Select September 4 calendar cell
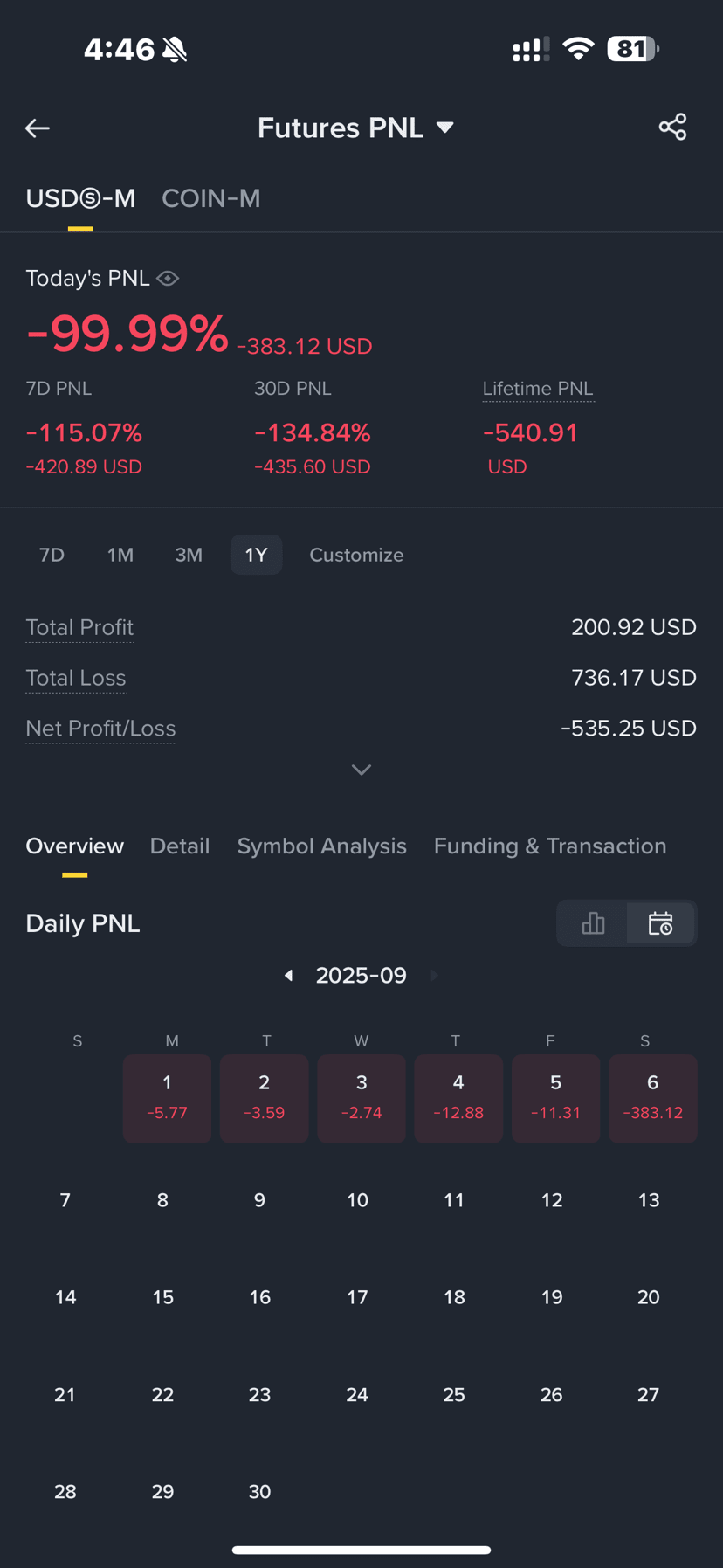This screenshot has width=723, height=1568. pos(458,1098)
